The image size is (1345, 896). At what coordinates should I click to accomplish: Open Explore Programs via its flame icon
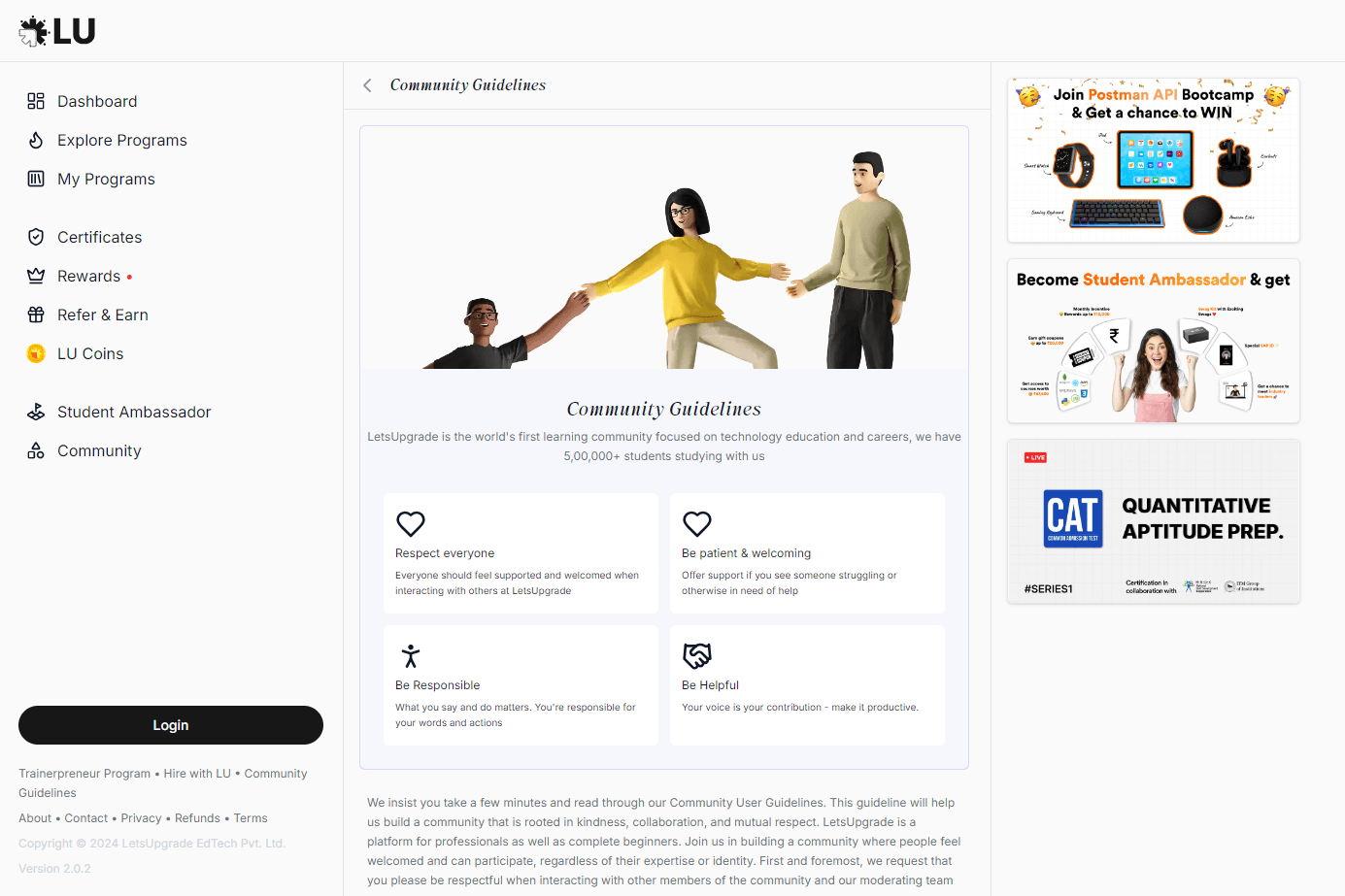point(36,140)
